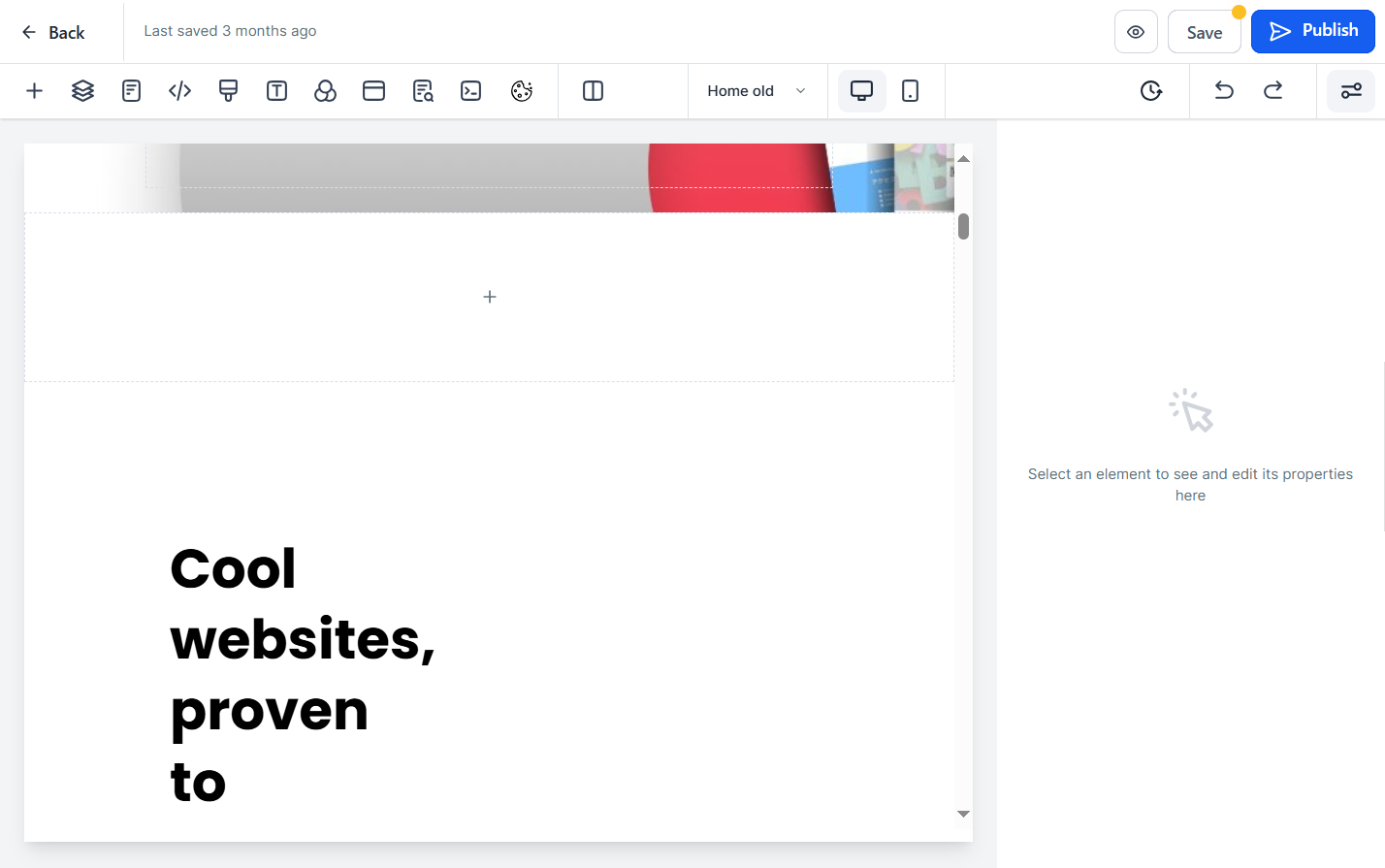Redo the last change

coord(1273,91)
